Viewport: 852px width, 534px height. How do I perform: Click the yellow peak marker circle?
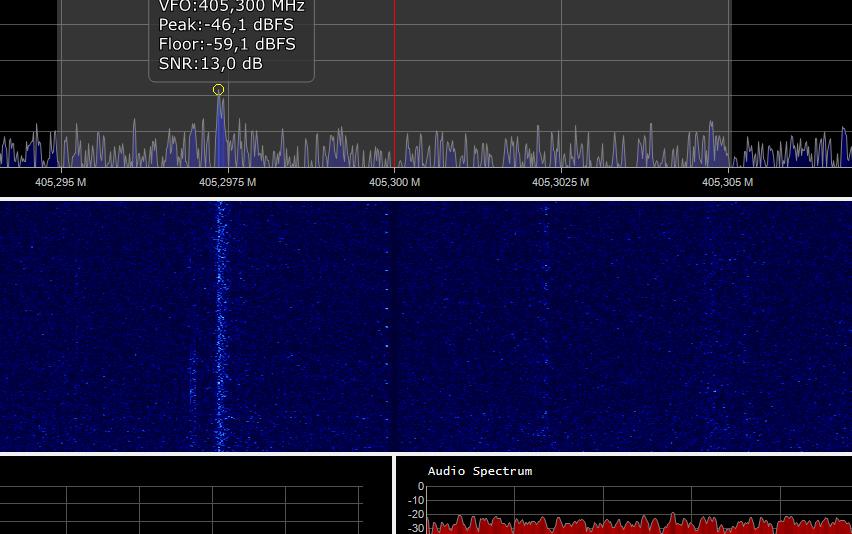point(218,90)
